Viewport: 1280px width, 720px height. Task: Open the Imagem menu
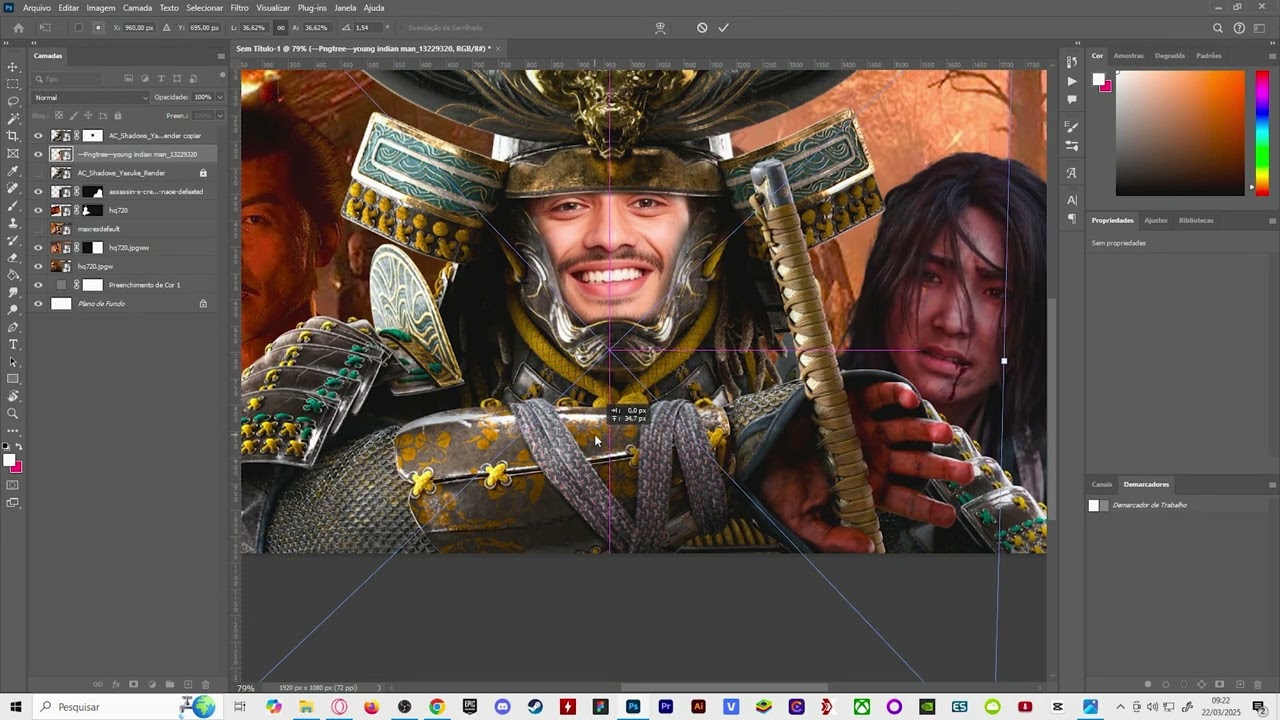(x=101, y=8)
